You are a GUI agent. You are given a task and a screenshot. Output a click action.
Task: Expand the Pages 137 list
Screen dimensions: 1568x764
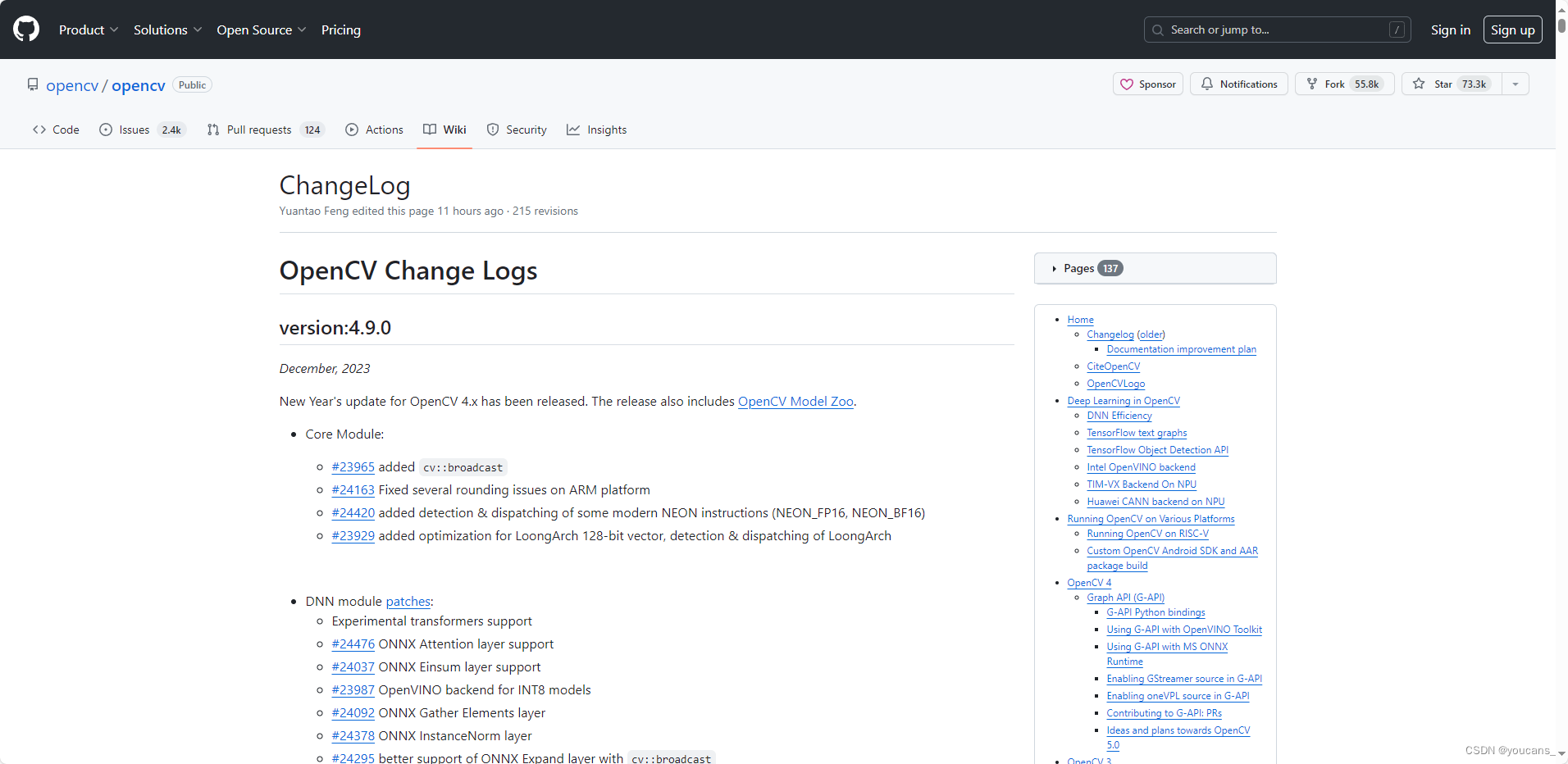(x=1155, y=268)
